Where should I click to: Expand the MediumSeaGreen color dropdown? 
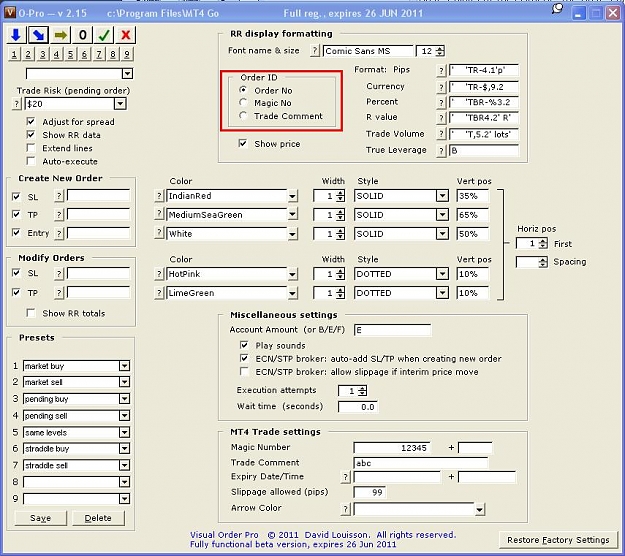(x=292, y=215)
